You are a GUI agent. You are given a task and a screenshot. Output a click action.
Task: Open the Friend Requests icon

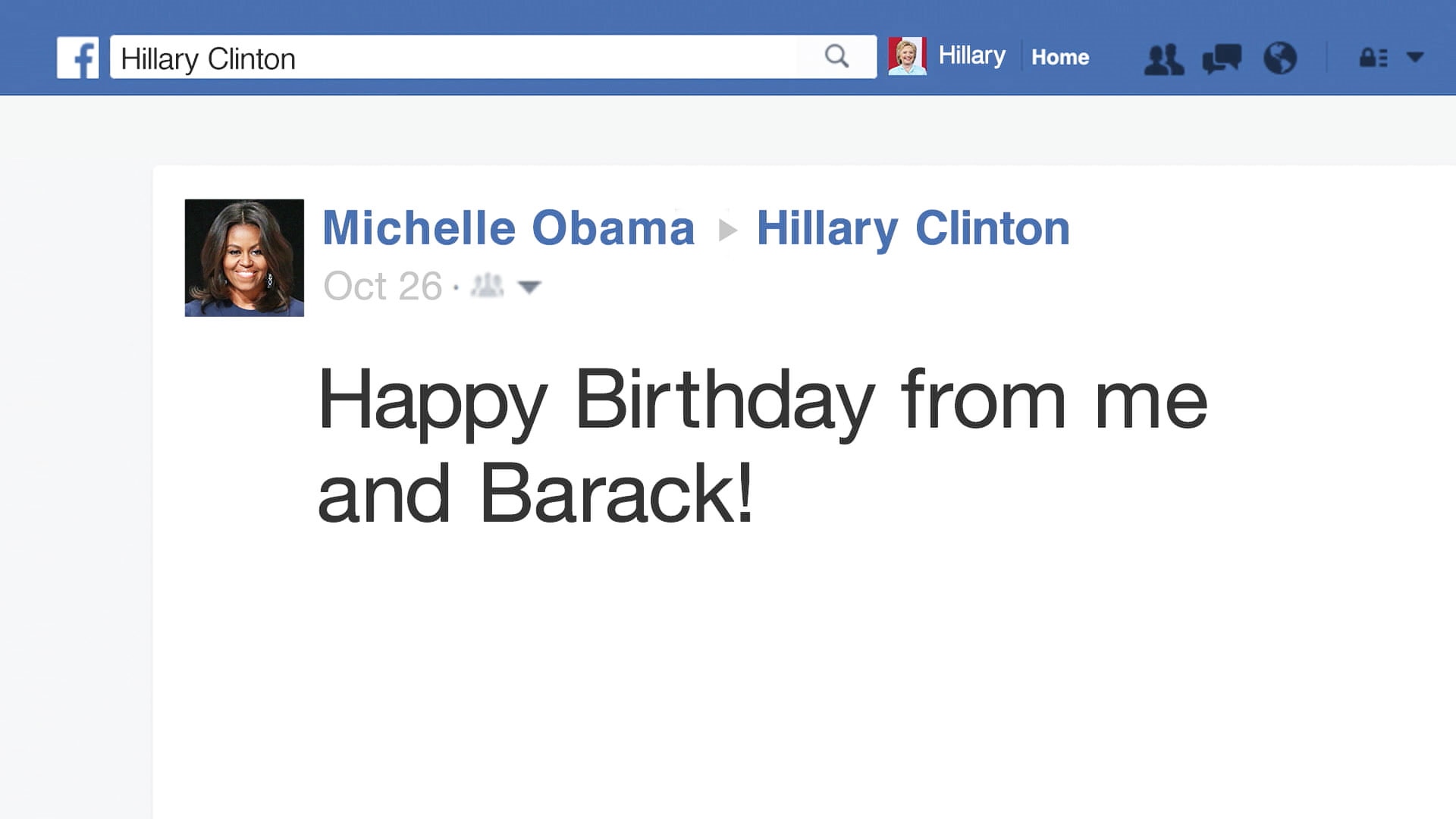(x=1166, y=57)
